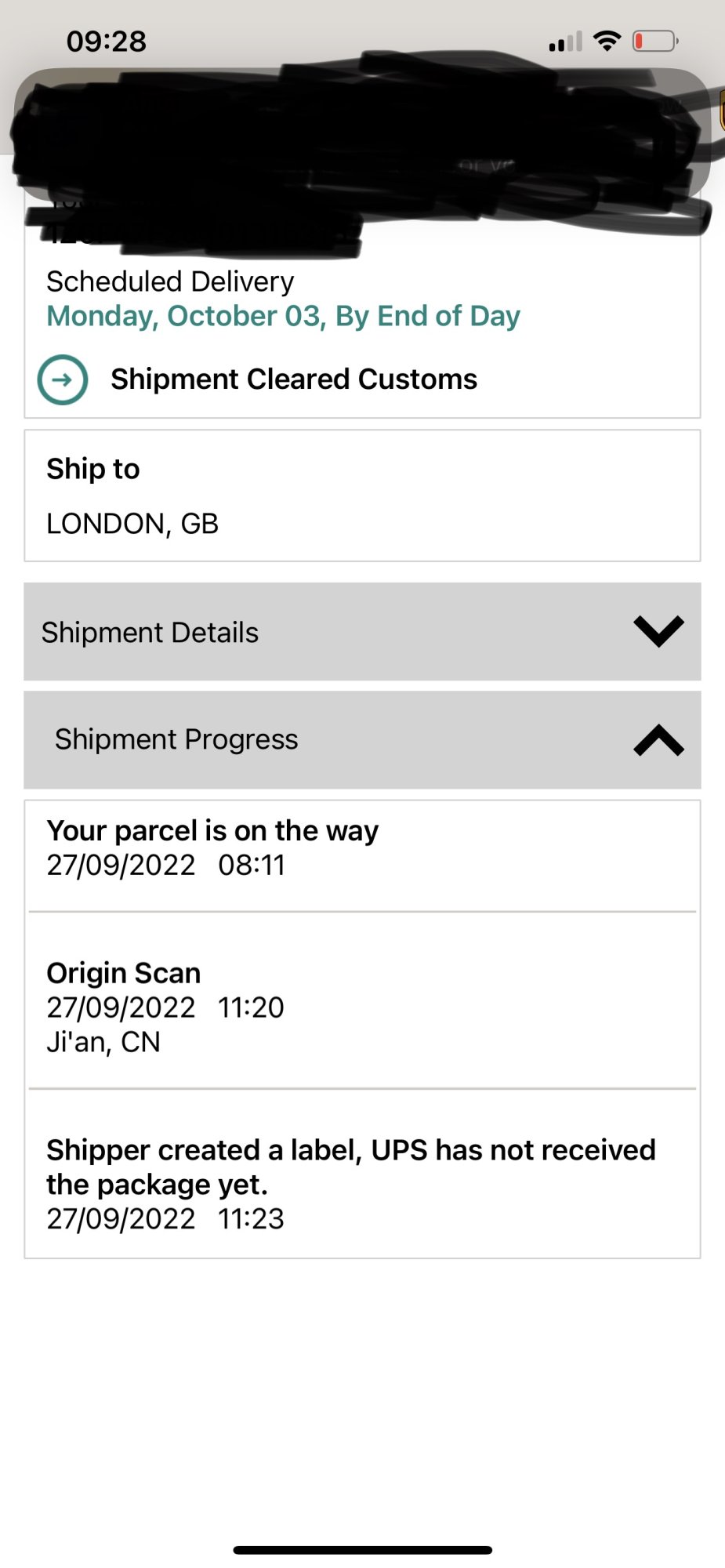Screen dimensions: 725x1568
Task: Tap the cellular signal bars icon
Action: (565, 42)
